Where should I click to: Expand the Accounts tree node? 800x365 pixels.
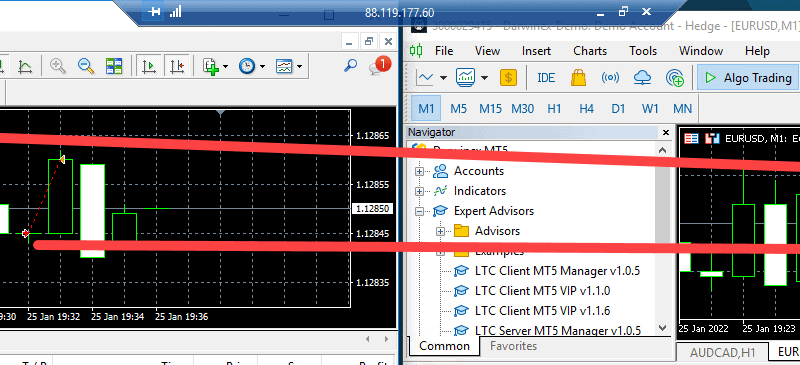pos(419,172)
